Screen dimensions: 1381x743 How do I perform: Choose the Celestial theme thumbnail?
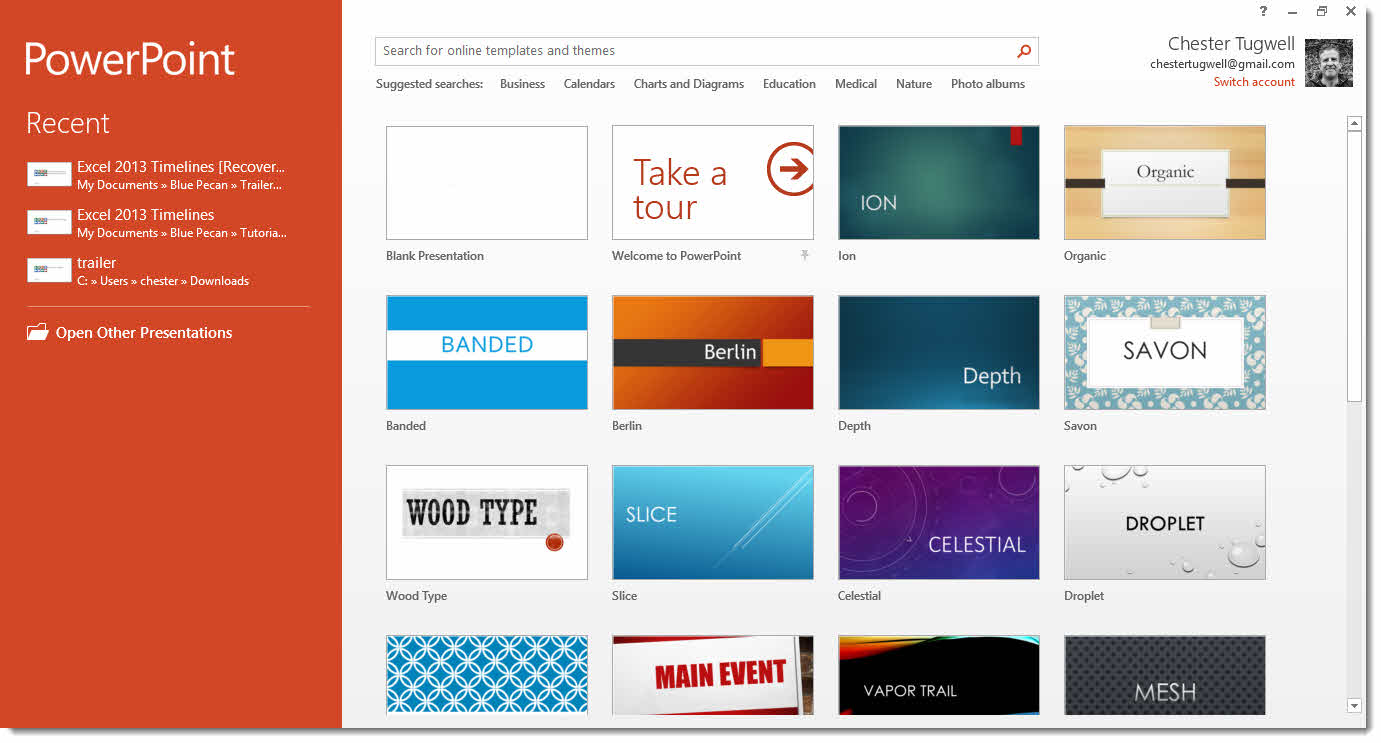(x=938, y=522)
